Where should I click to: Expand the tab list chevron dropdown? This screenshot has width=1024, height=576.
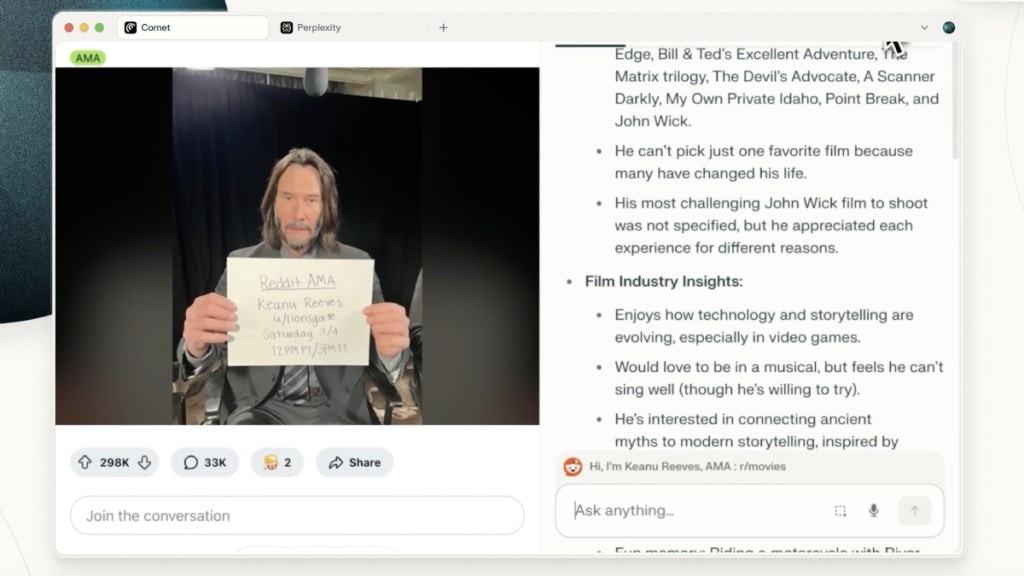tap(924, 28)
